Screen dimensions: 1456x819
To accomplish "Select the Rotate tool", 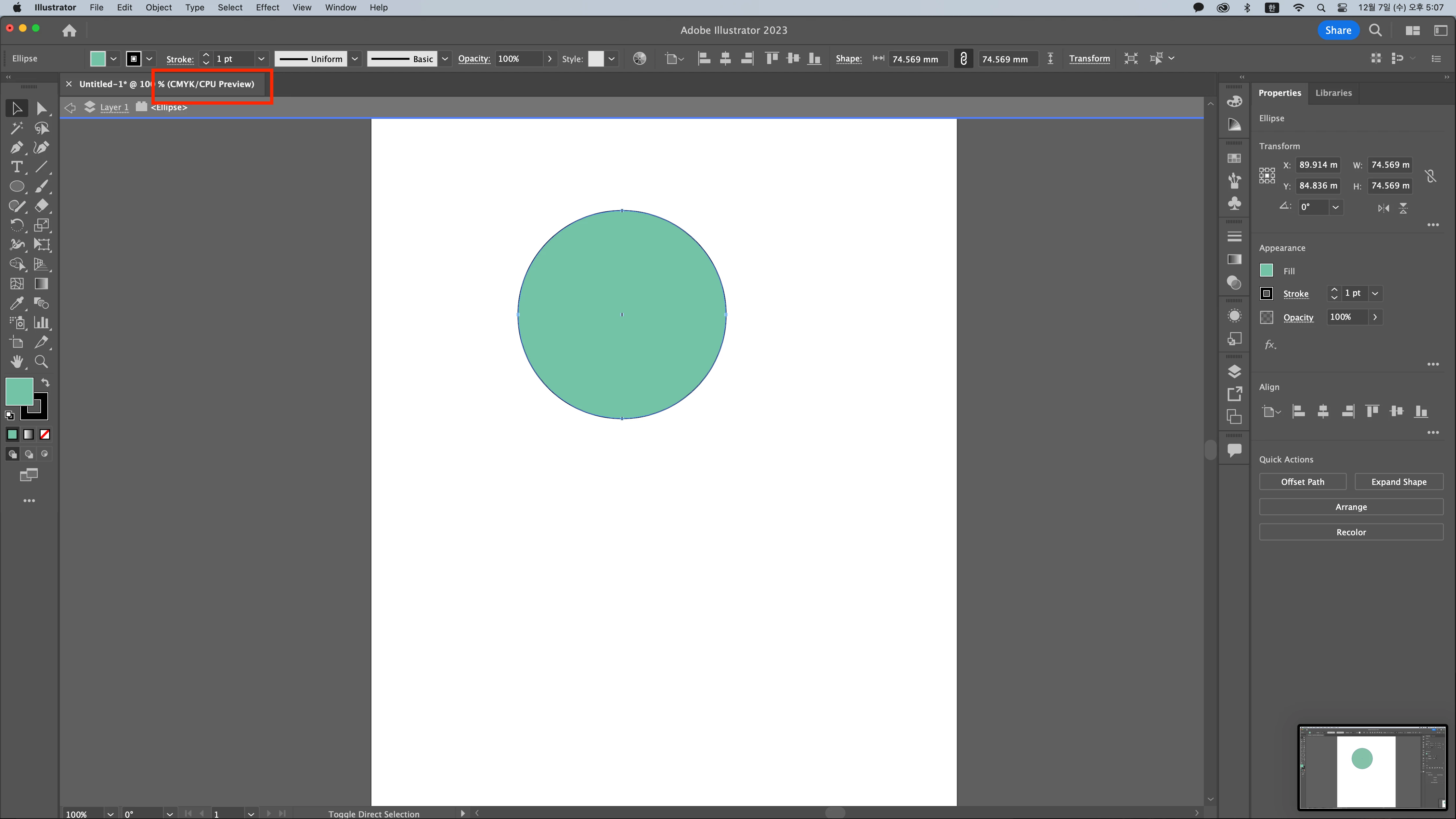I will point(16,226).
